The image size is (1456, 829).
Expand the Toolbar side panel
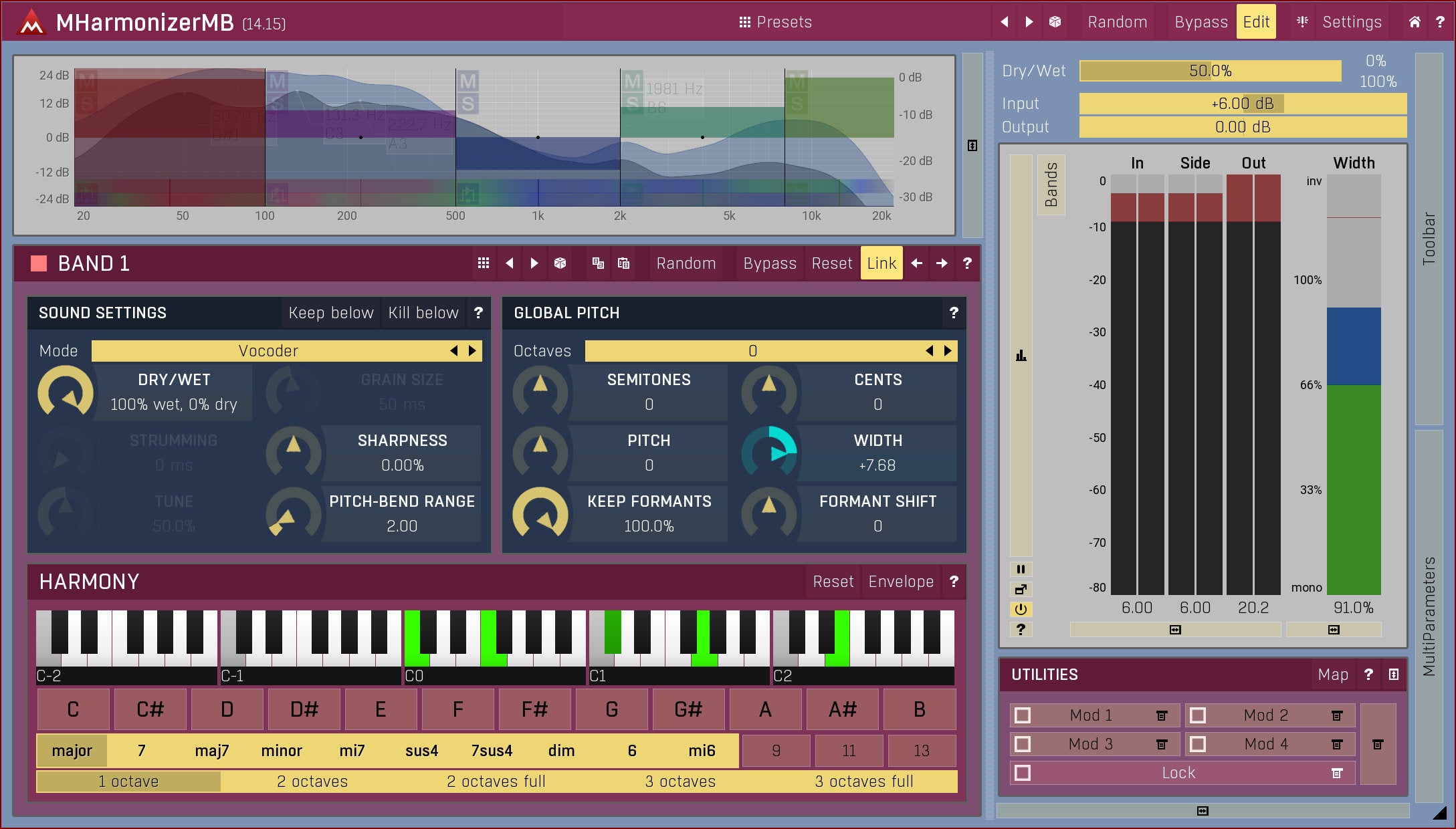point(1429,239)
